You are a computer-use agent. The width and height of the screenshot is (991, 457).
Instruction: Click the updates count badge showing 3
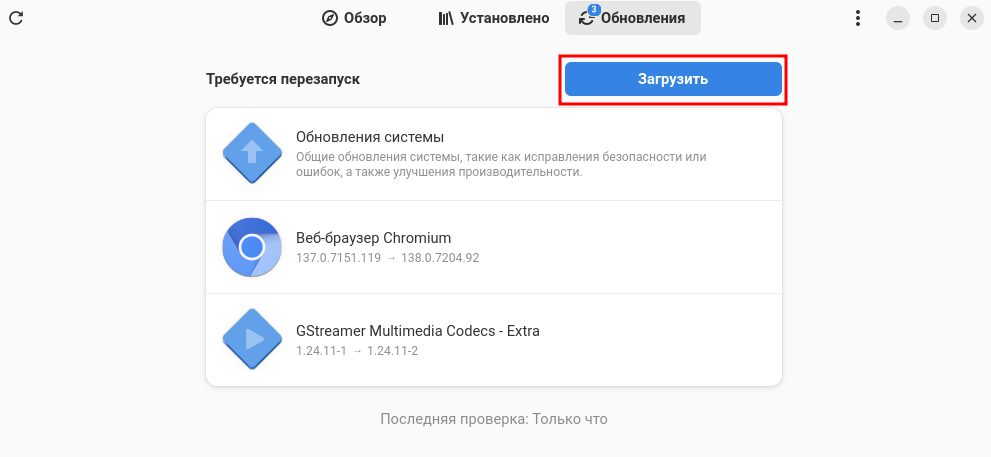(594, 10)
